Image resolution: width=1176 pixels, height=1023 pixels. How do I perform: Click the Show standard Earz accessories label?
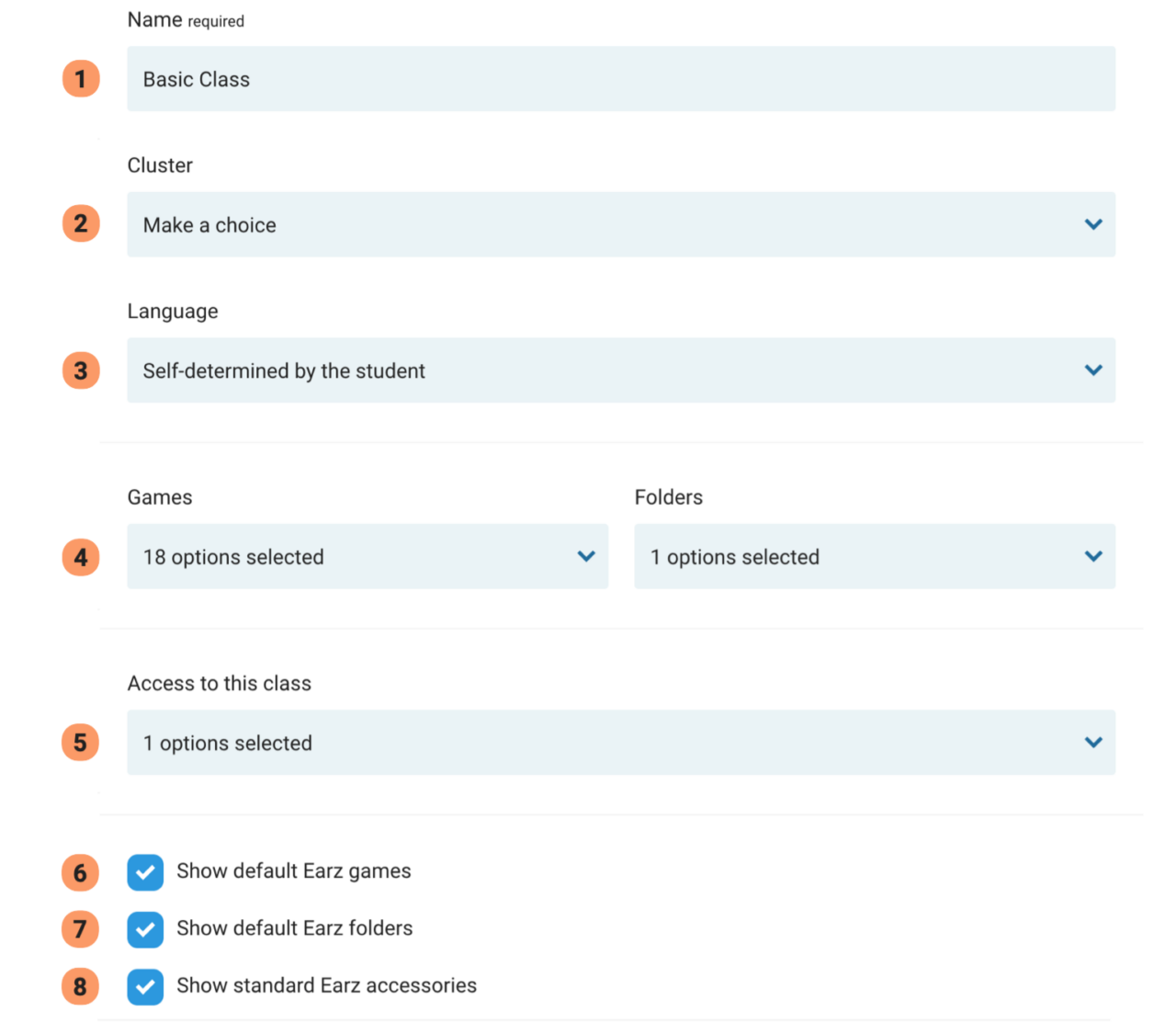click(326, 985)
